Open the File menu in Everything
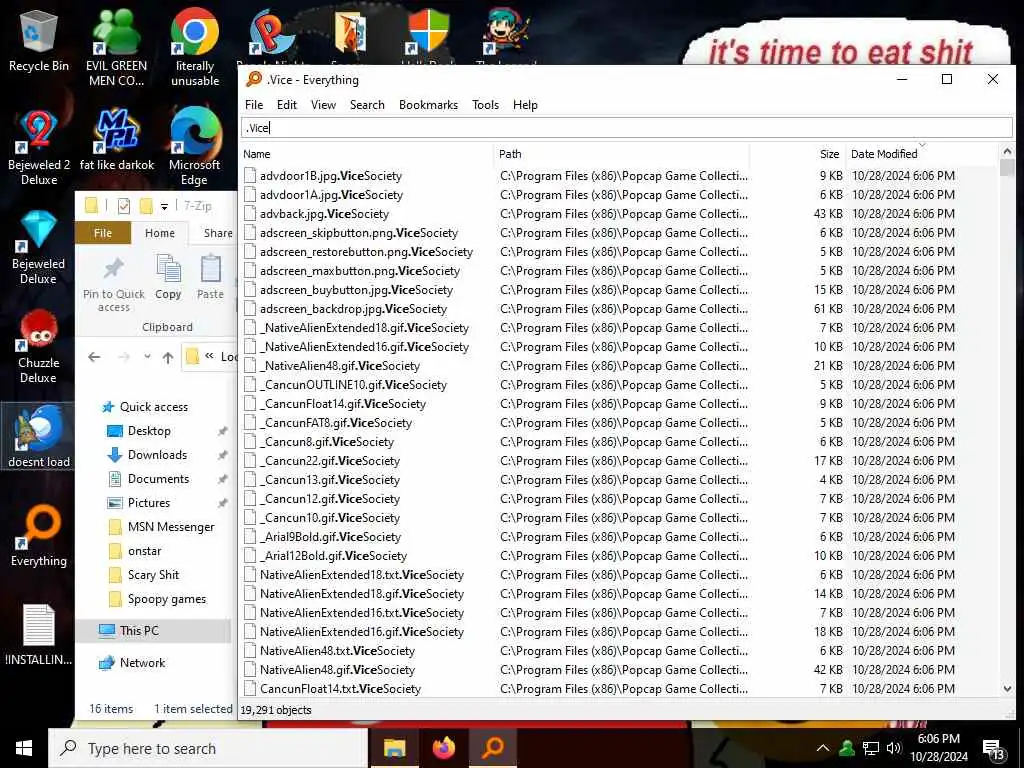This screenshot has height=768, width=1024. [254, 104]
